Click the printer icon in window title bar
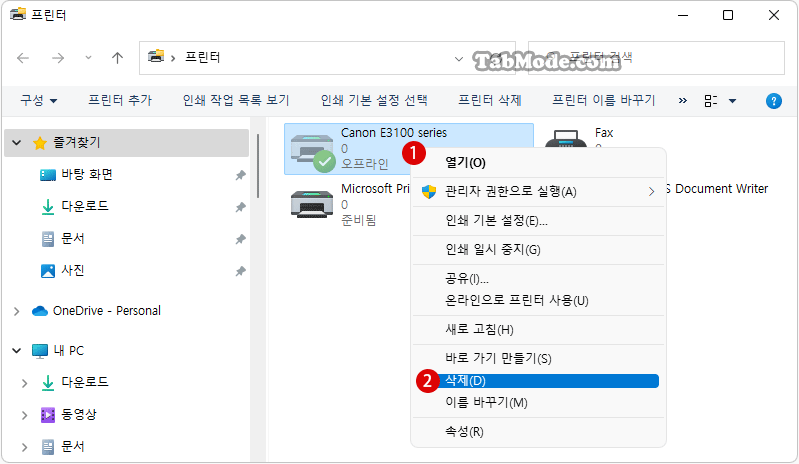This screenshot has height=464, width=799. tap(18, 14)
